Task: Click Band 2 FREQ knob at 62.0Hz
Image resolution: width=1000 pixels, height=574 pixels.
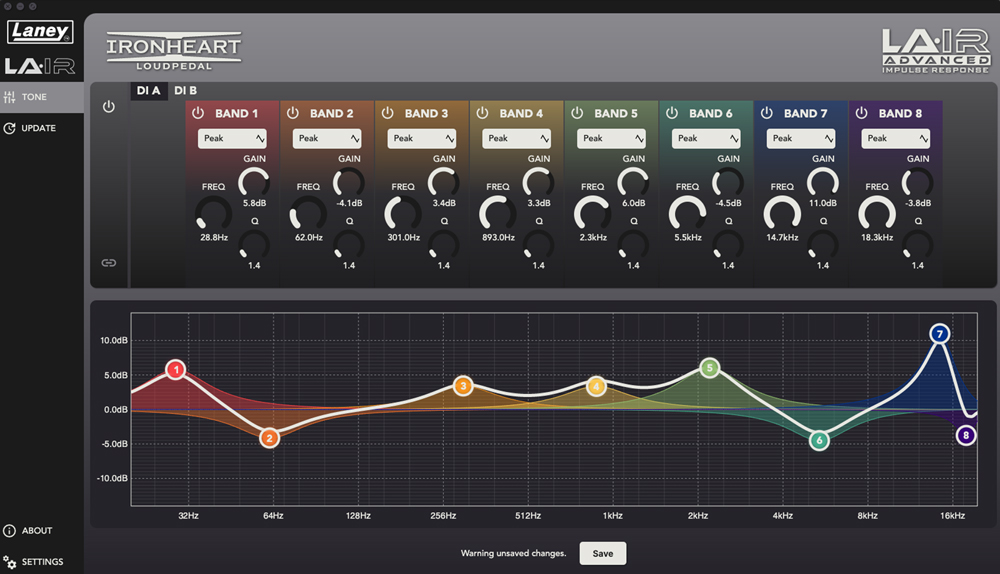Action: pos(308,214)
